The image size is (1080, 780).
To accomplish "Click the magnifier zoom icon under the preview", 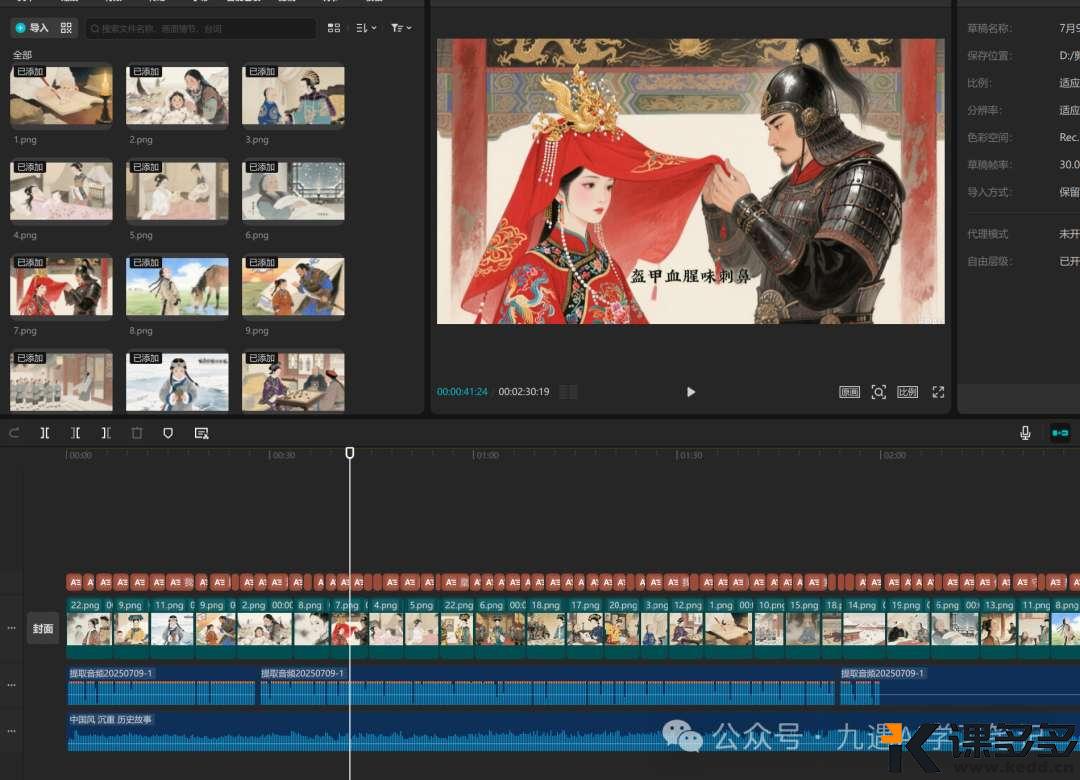I will pyautogui.click(x=878, y=392).
